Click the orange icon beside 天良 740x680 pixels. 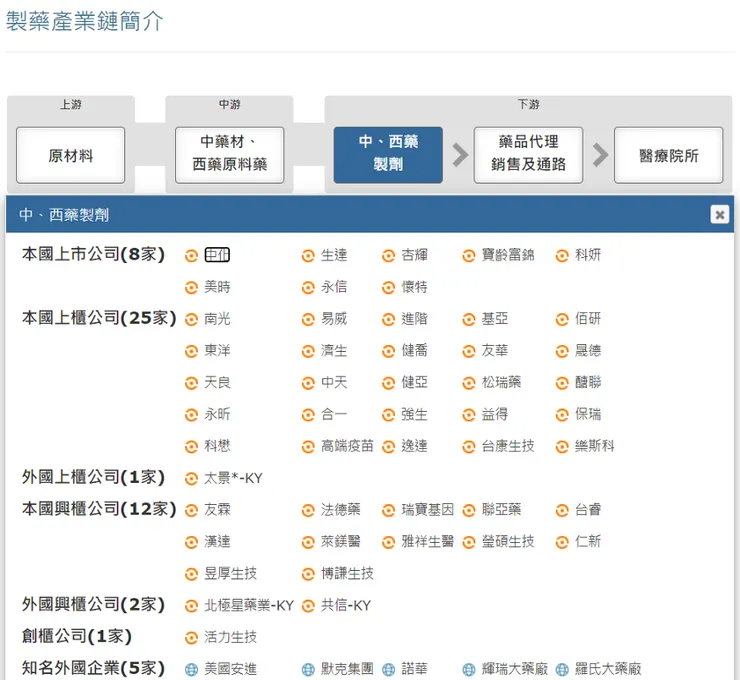tap(191, 383)
